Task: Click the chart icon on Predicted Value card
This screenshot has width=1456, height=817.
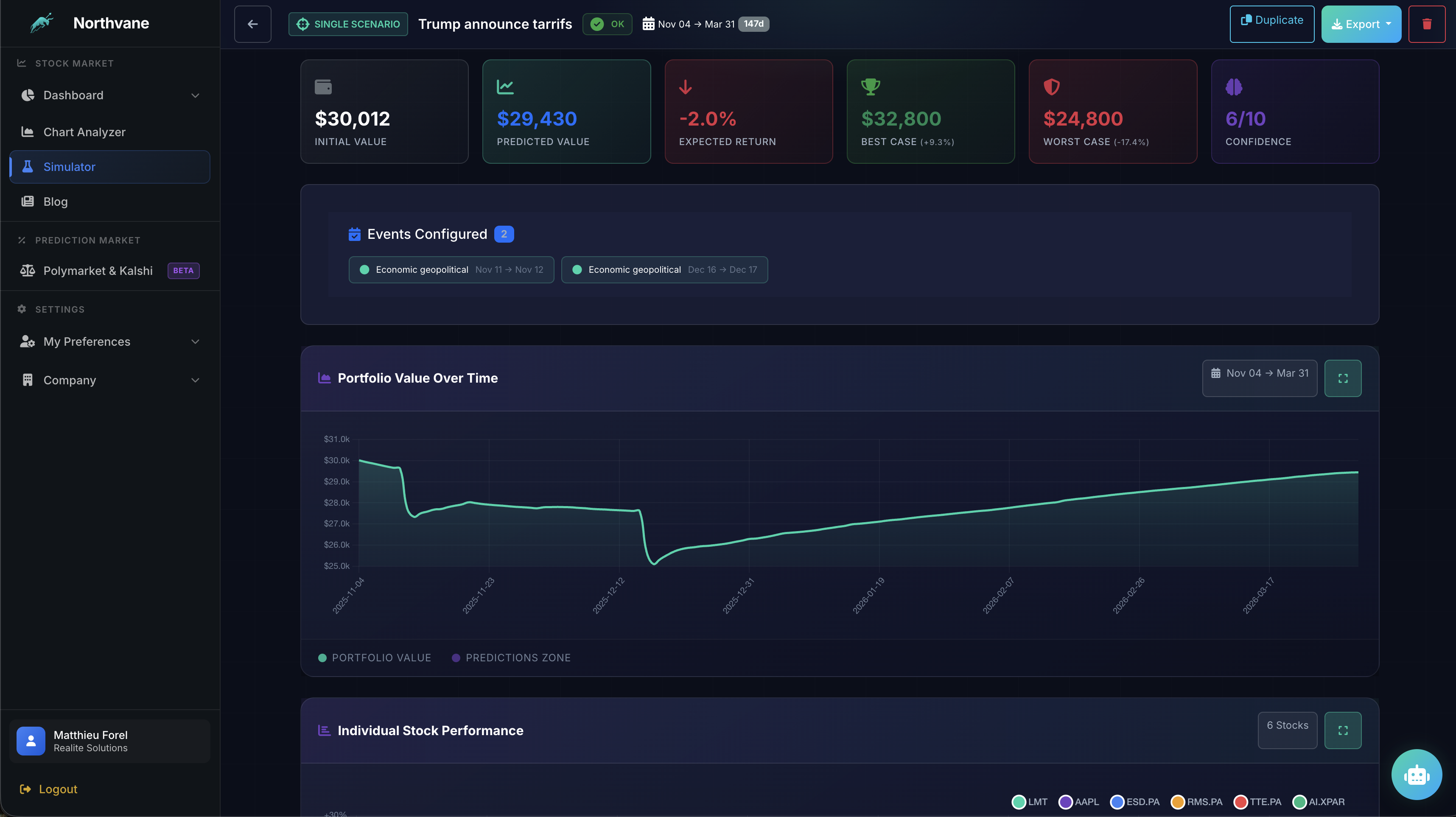Action: point(505,87)
